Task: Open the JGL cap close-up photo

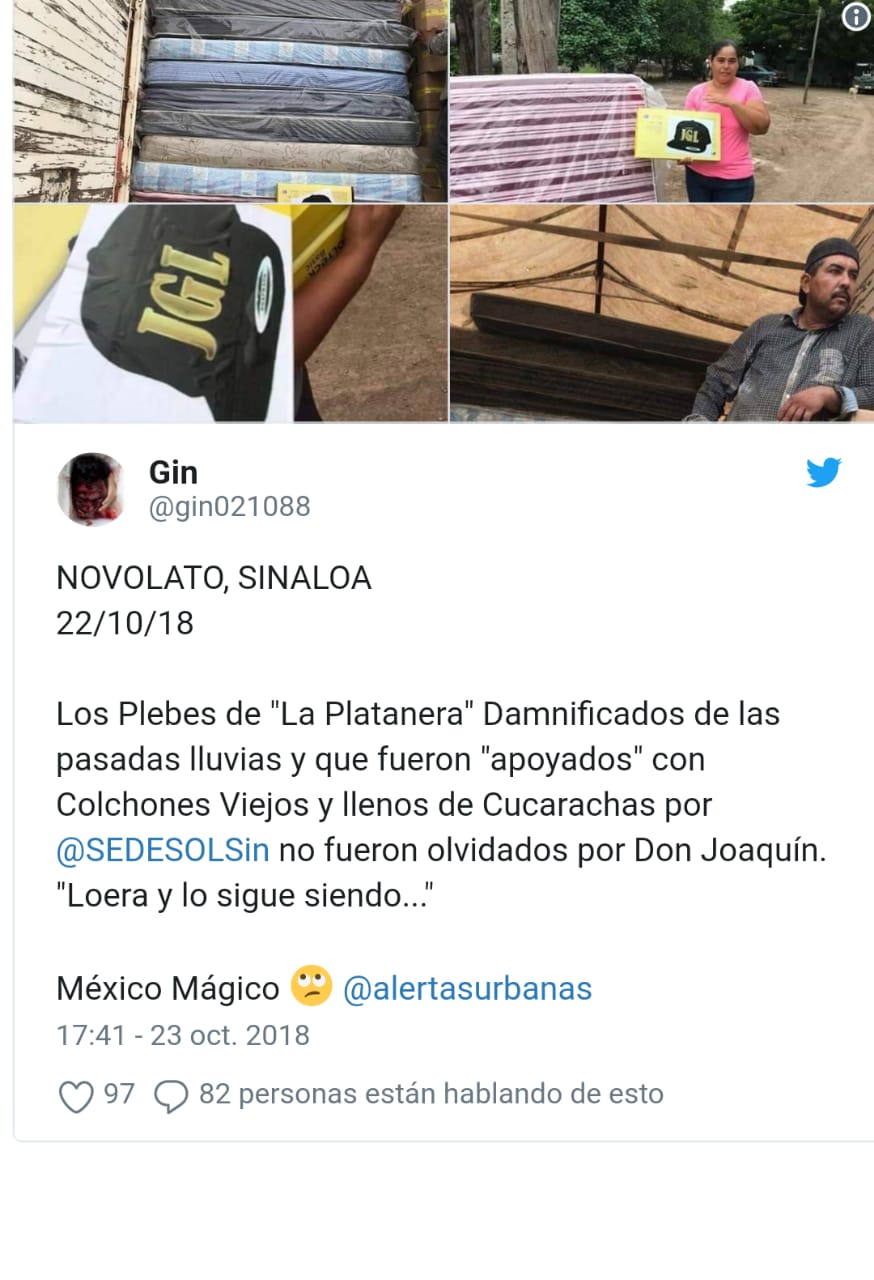Action: pyautogui.click(x=230, y=314)
